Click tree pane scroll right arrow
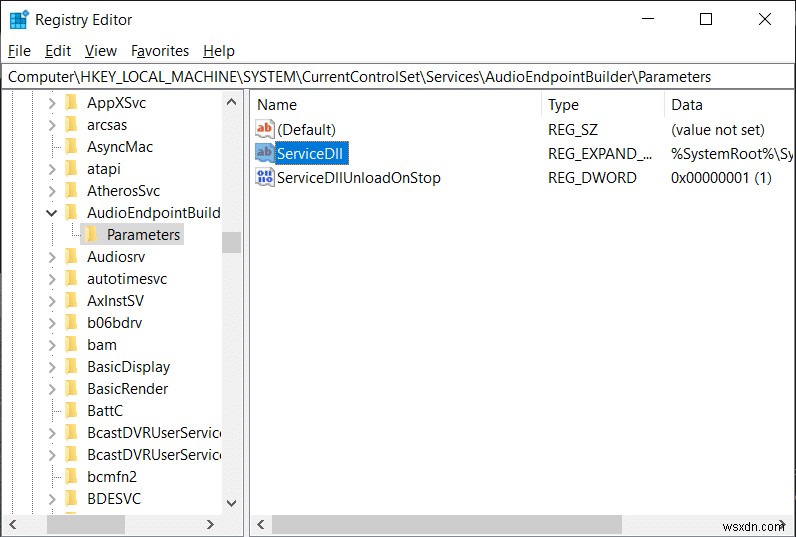Image resolution: width=796 pixels, height=537 pixels. click(x=211, y=524)
